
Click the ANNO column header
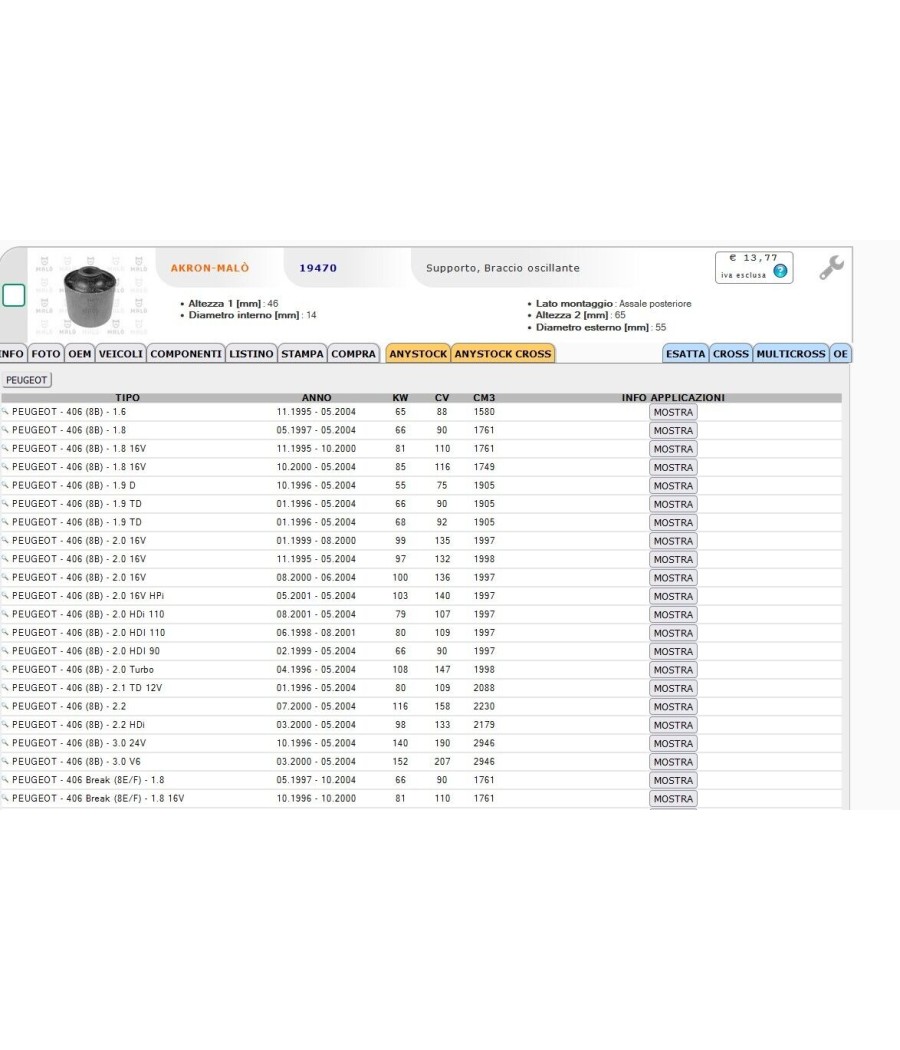pyautogui.click(x=316, y=397)
